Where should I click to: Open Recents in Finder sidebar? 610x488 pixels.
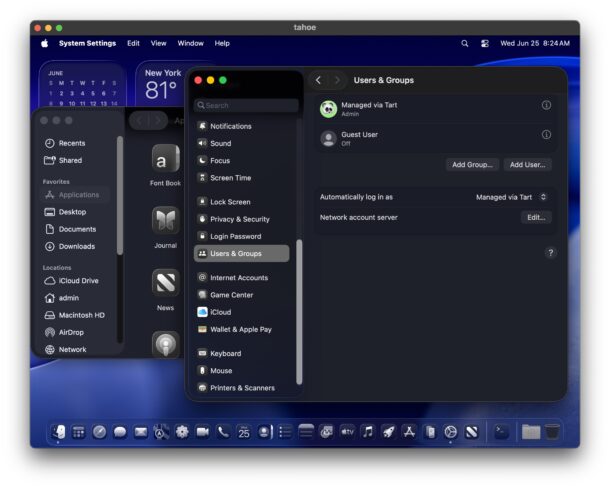[x=75, y=143]
